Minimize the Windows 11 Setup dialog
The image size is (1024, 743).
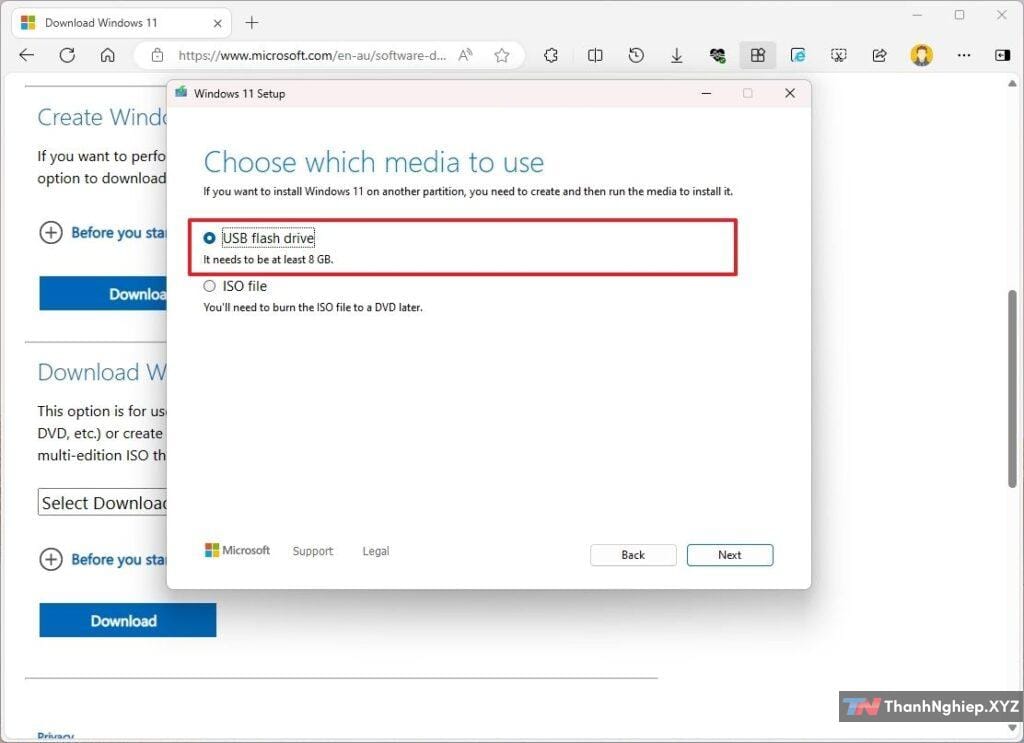(706, 93)
